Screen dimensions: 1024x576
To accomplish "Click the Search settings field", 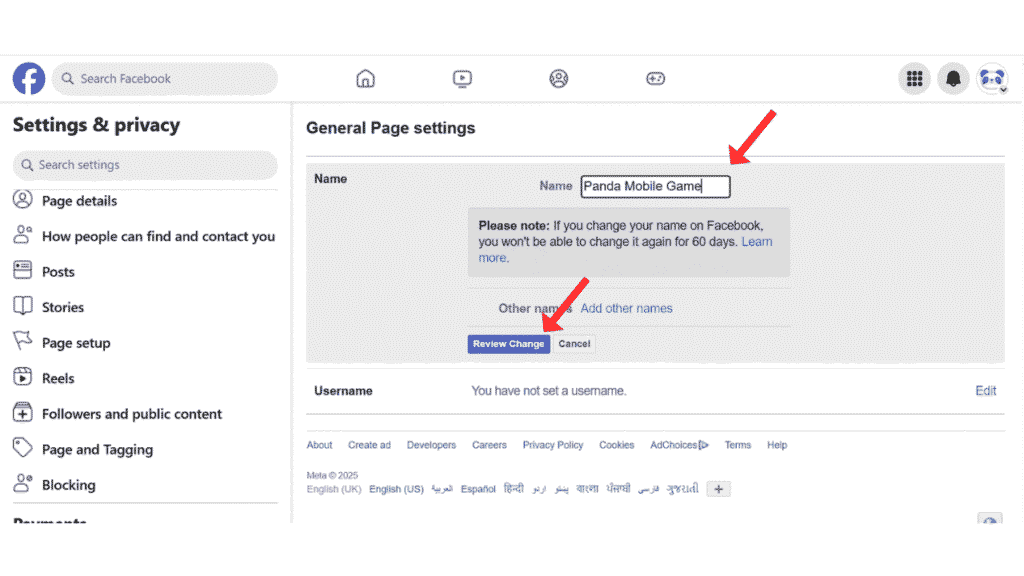I will point(145,165).
